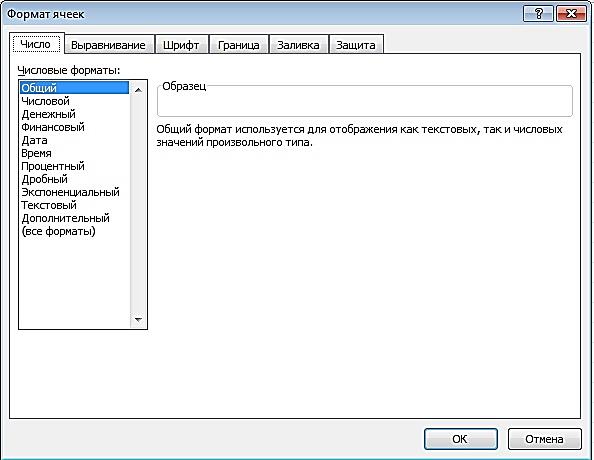The height and width of the screenshot is (460, 594).
Task: Select the Время format
Action: coord(74,153)
